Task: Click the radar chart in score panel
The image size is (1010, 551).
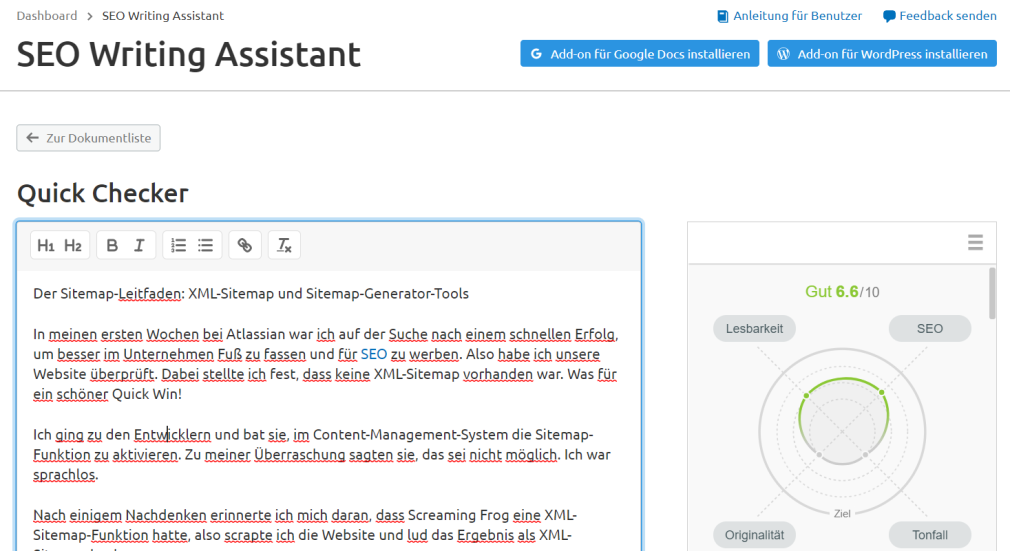Action: coord(843,432)
